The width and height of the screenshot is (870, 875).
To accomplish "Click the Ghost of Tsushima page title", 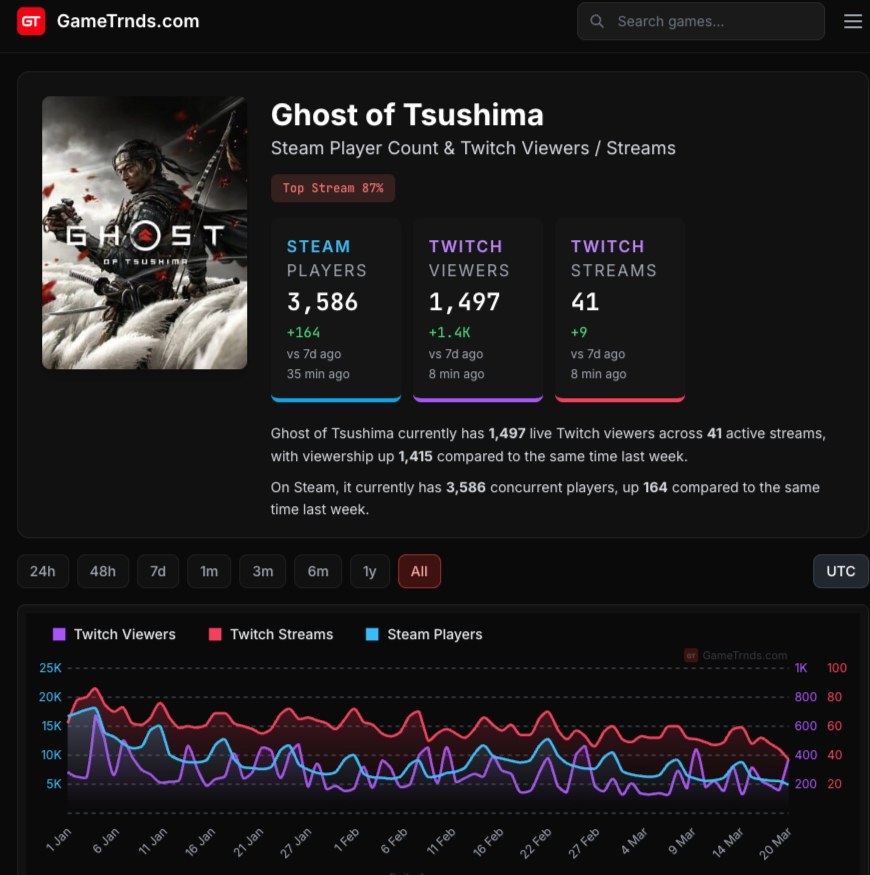I will [x=407, y=115].
